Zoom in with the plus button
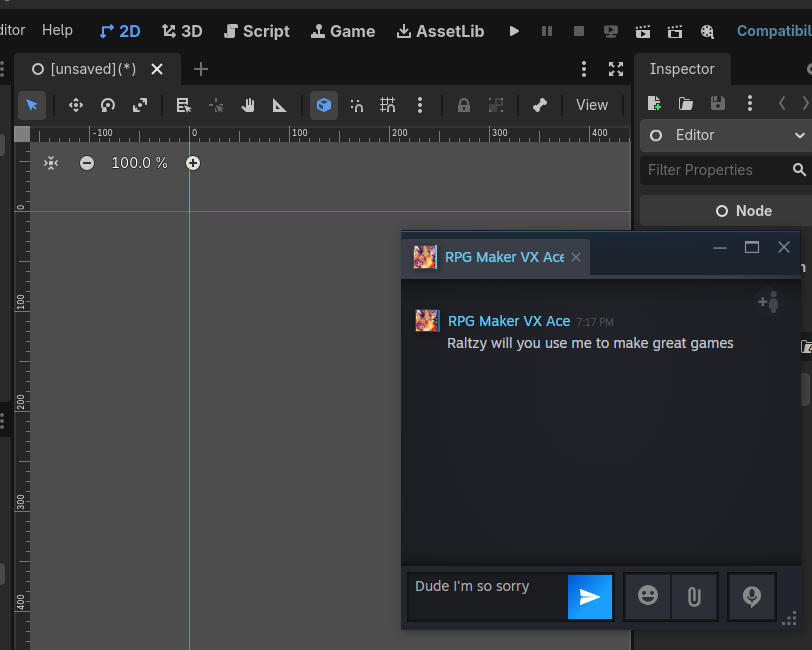The height and width of the screenshot is (650, 812). pos(193,163)
